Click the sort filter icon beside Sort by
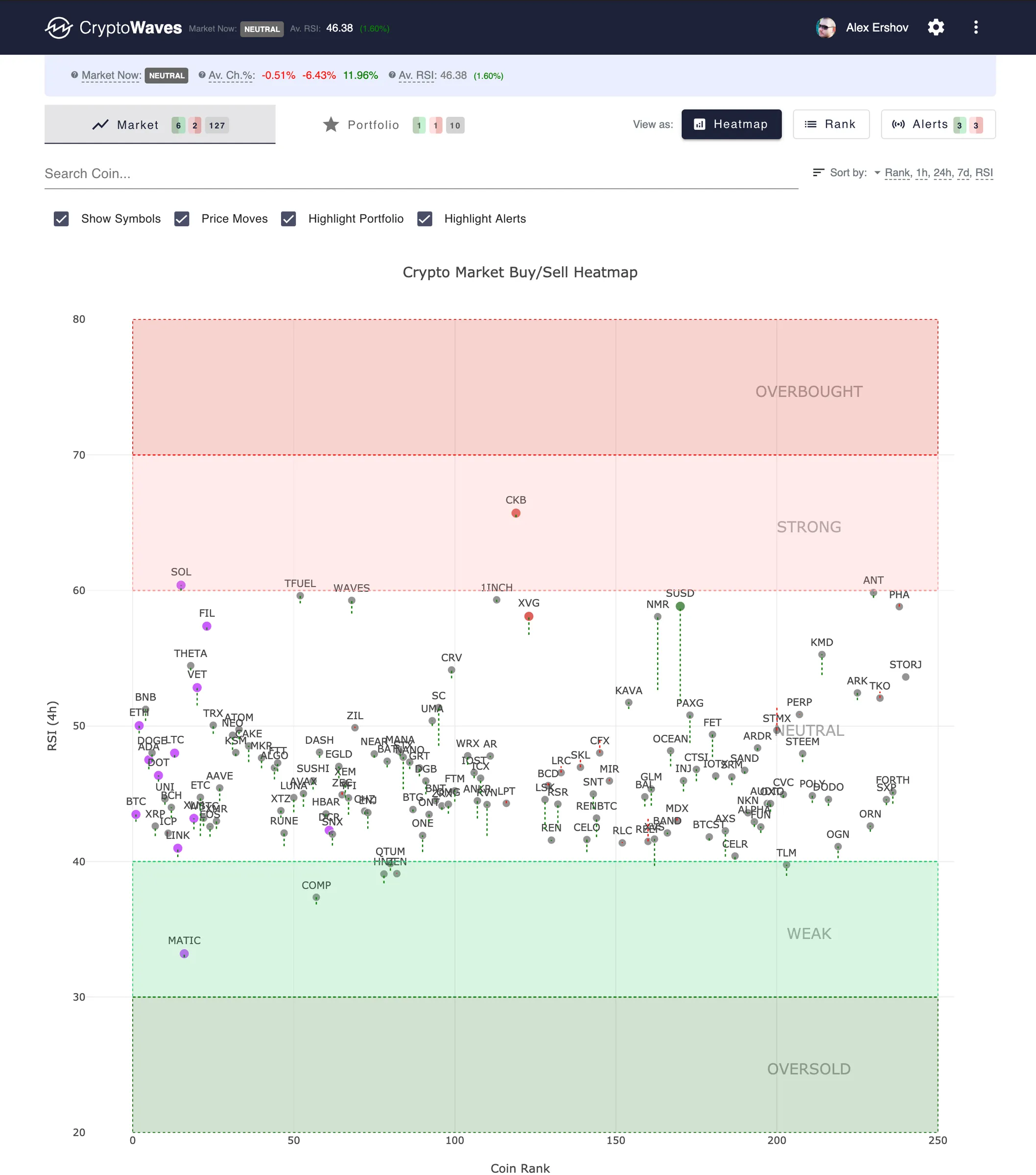The height and width of the screenshot is (1175, 1036). pos(819,172)
